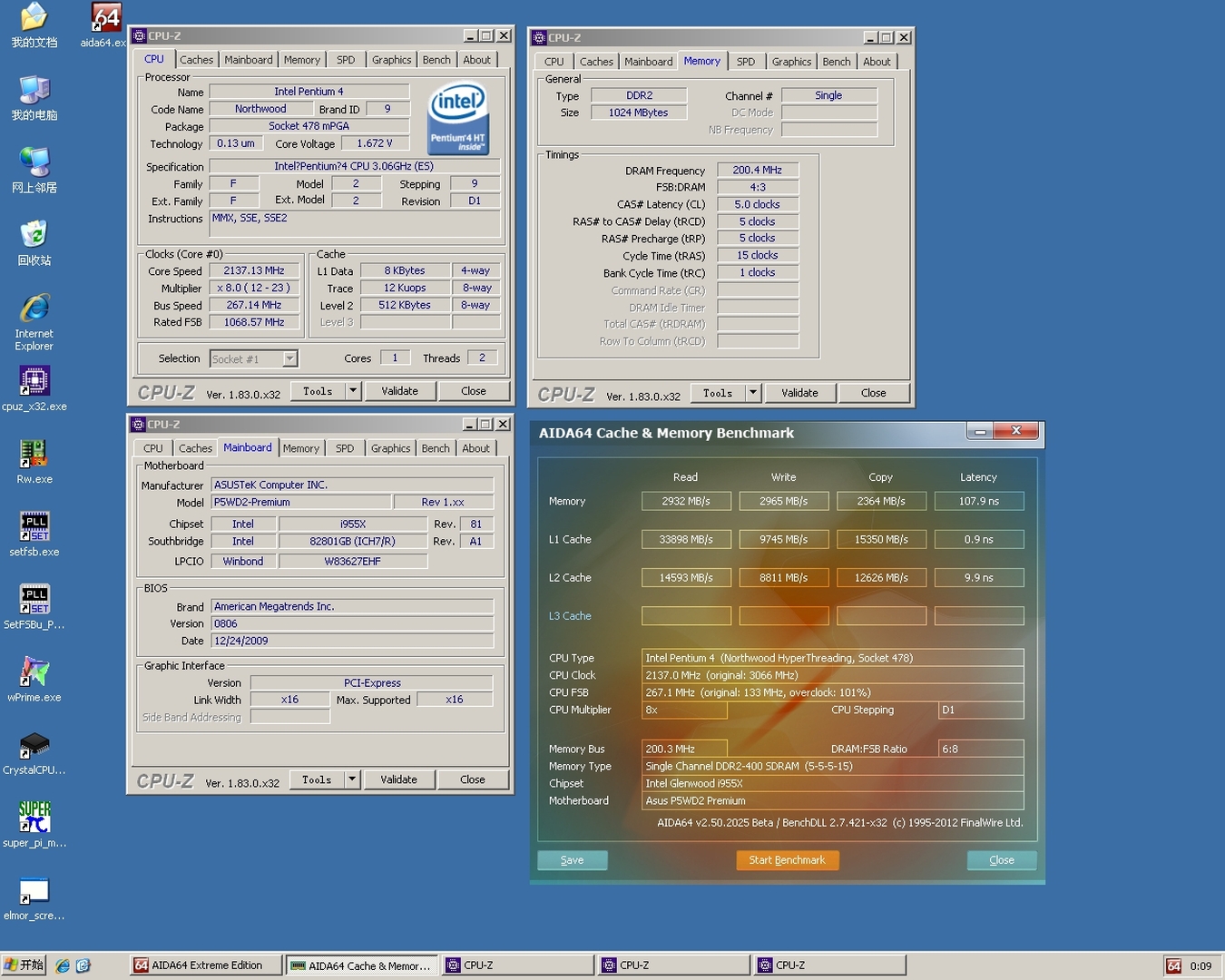The height and width of the screenshot is (980, 1225).
Task: Open setfsb.exe desktop shortcut
Action: (34, 534)
